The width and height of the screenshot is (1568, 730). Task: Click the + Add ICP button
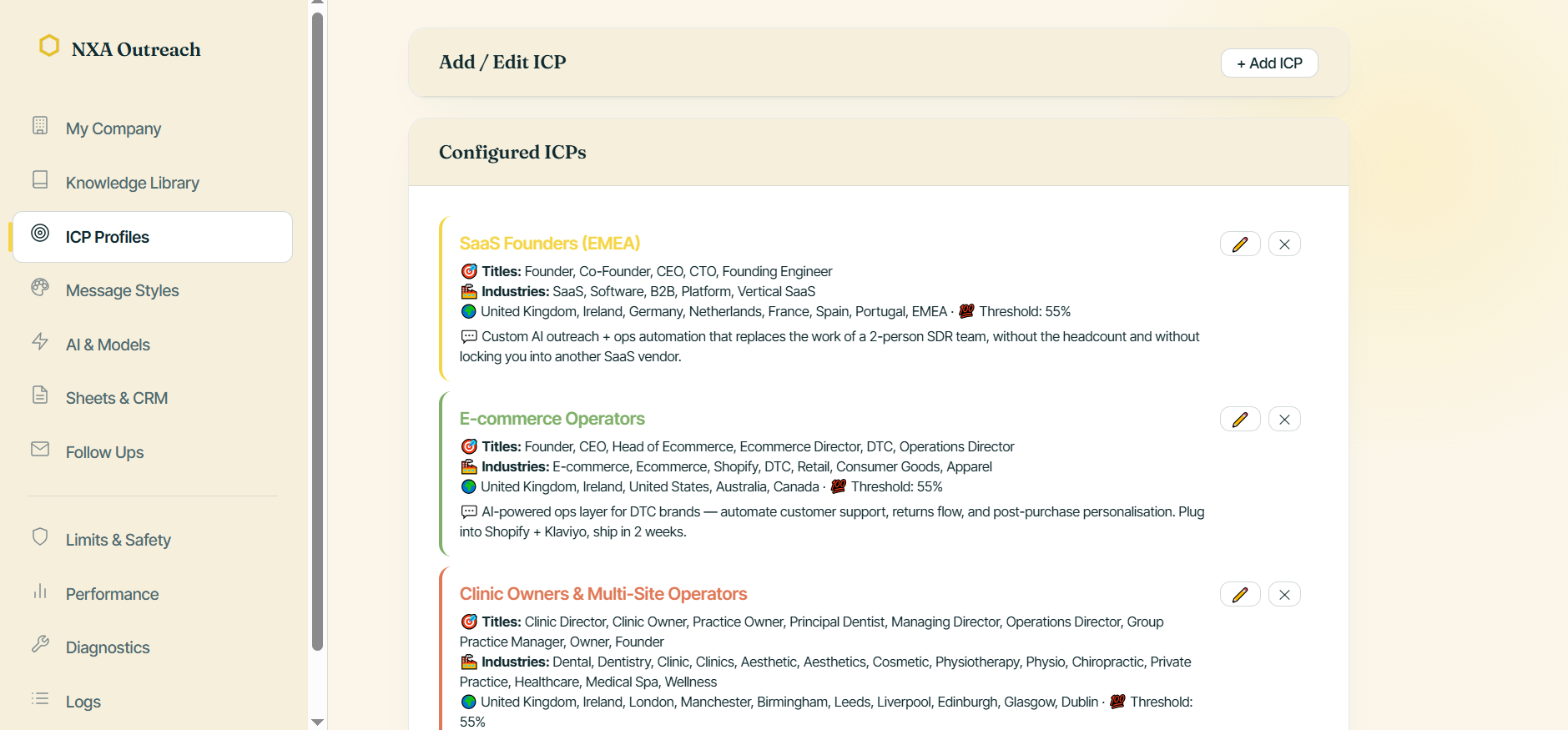(1269, 63)
